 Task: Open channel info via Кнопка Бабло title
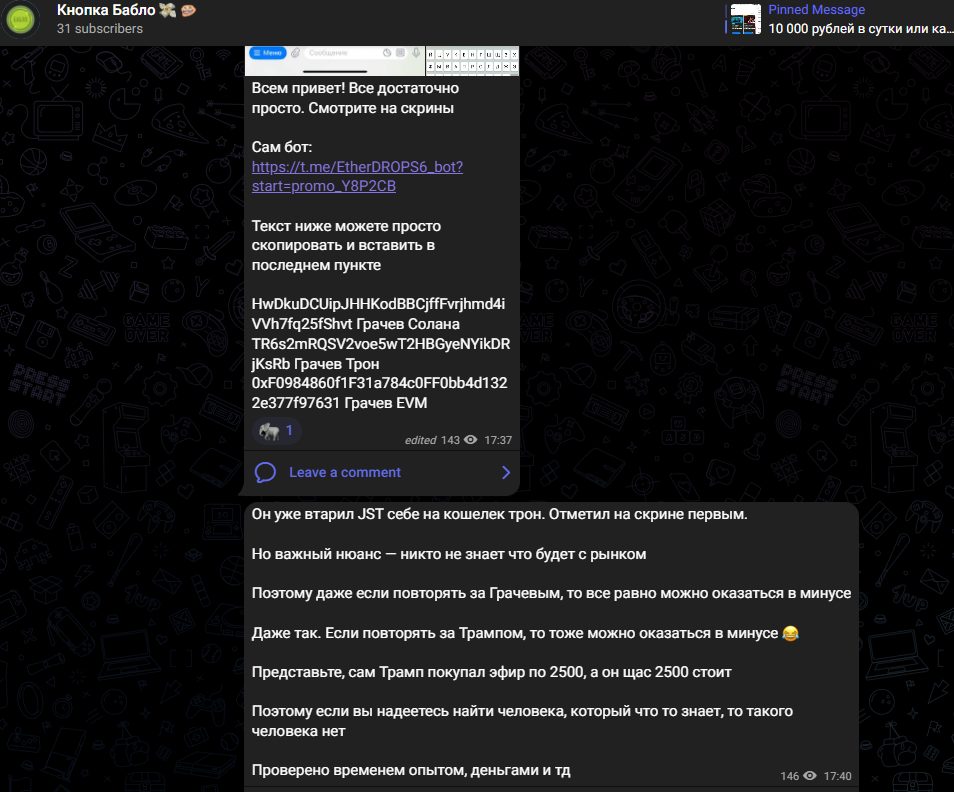coord(106,10)
